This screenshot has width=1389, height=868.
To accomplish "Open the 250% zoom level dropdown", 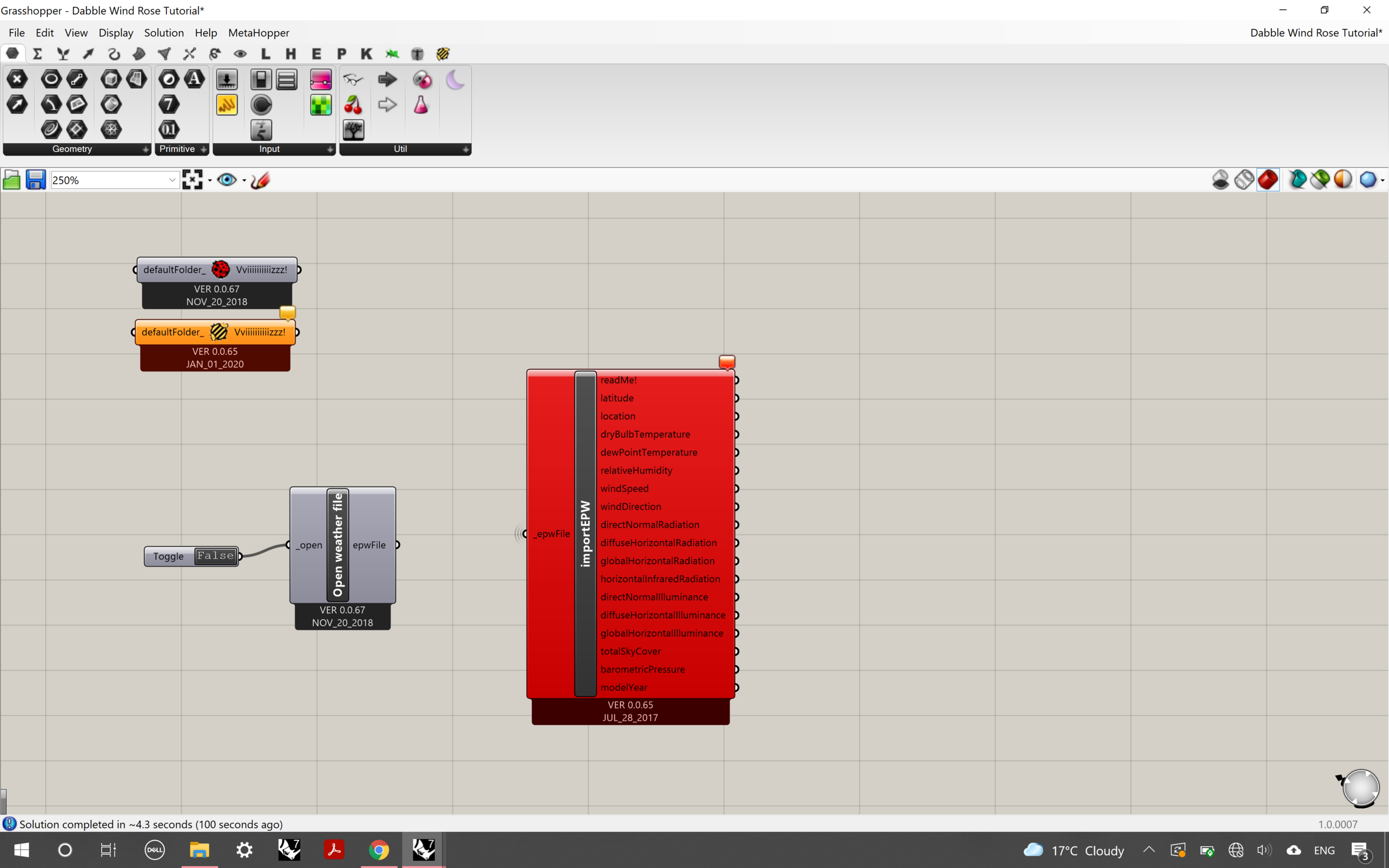I will [172, 180].
